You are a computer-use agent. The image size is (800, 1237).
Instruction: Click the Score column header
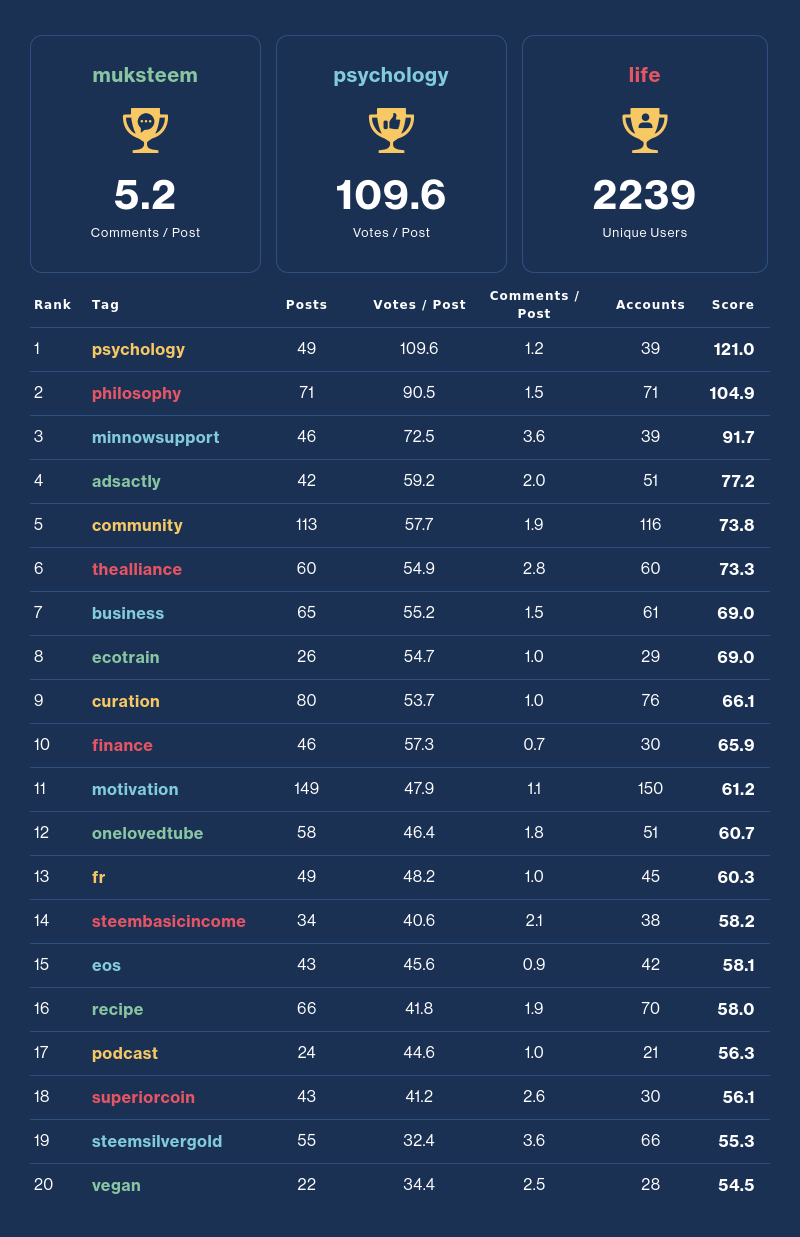[x=733, y=305]
